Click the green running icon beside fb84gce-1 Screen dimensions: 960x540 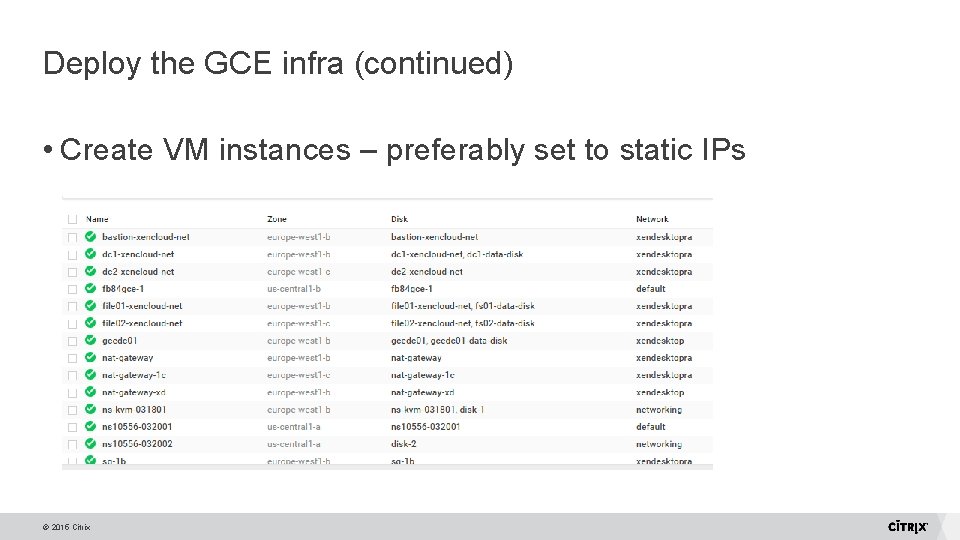(x=91, y=289)
